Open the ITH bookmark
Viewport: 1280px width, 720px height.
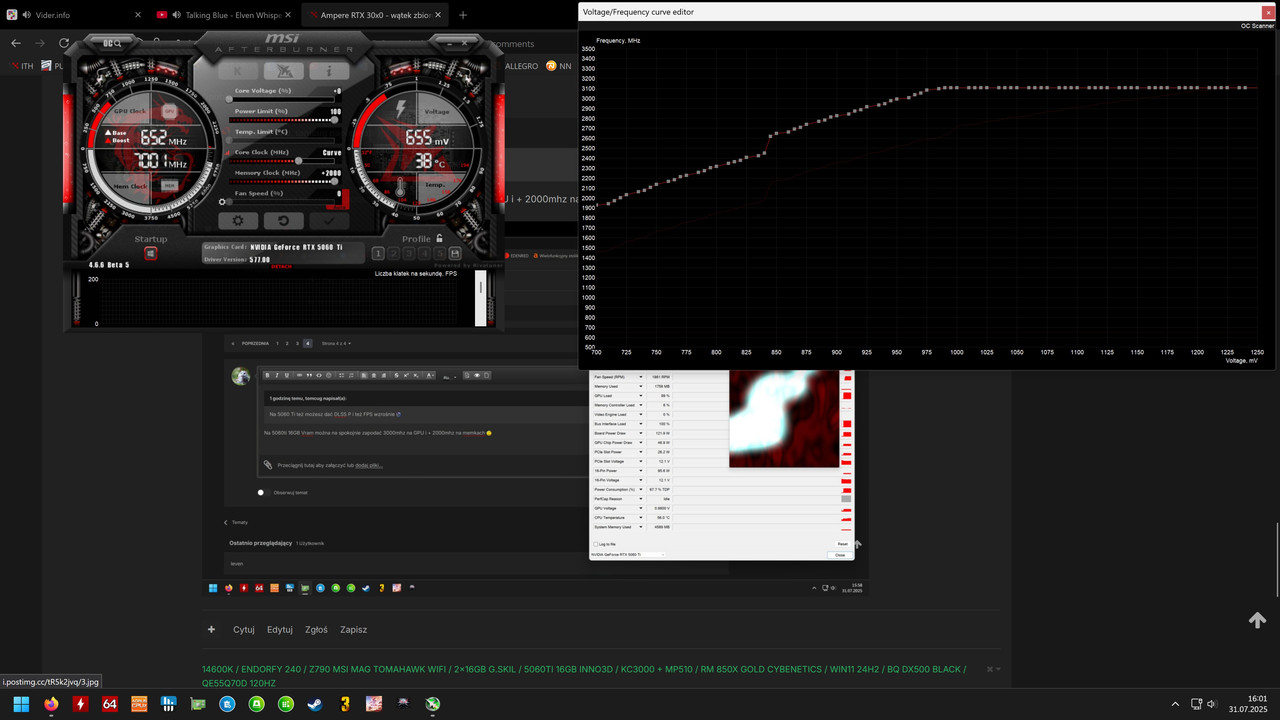(22, 66)
